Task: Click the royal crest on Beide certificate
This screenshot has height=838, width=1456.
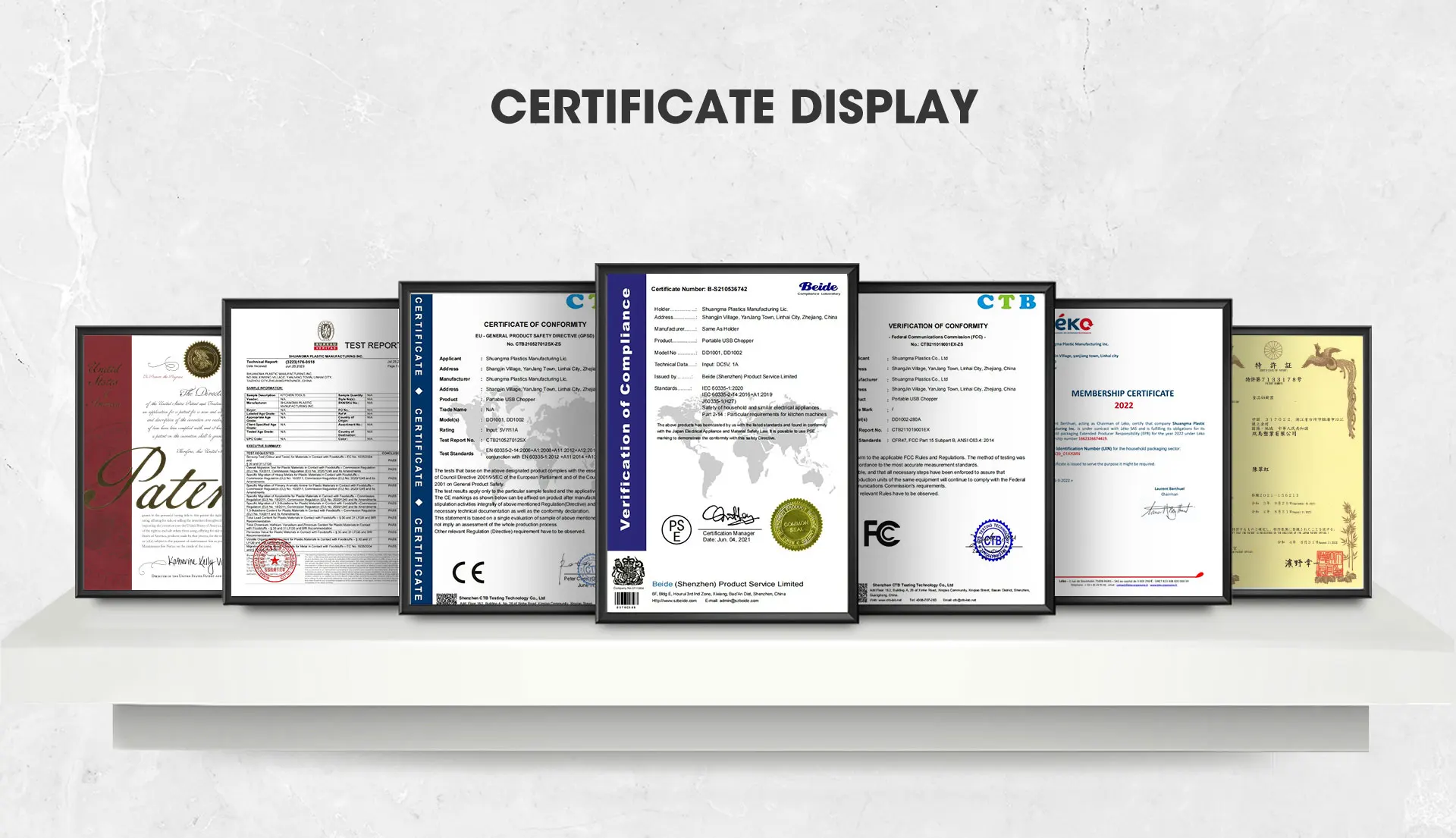Action: [628, 571]
